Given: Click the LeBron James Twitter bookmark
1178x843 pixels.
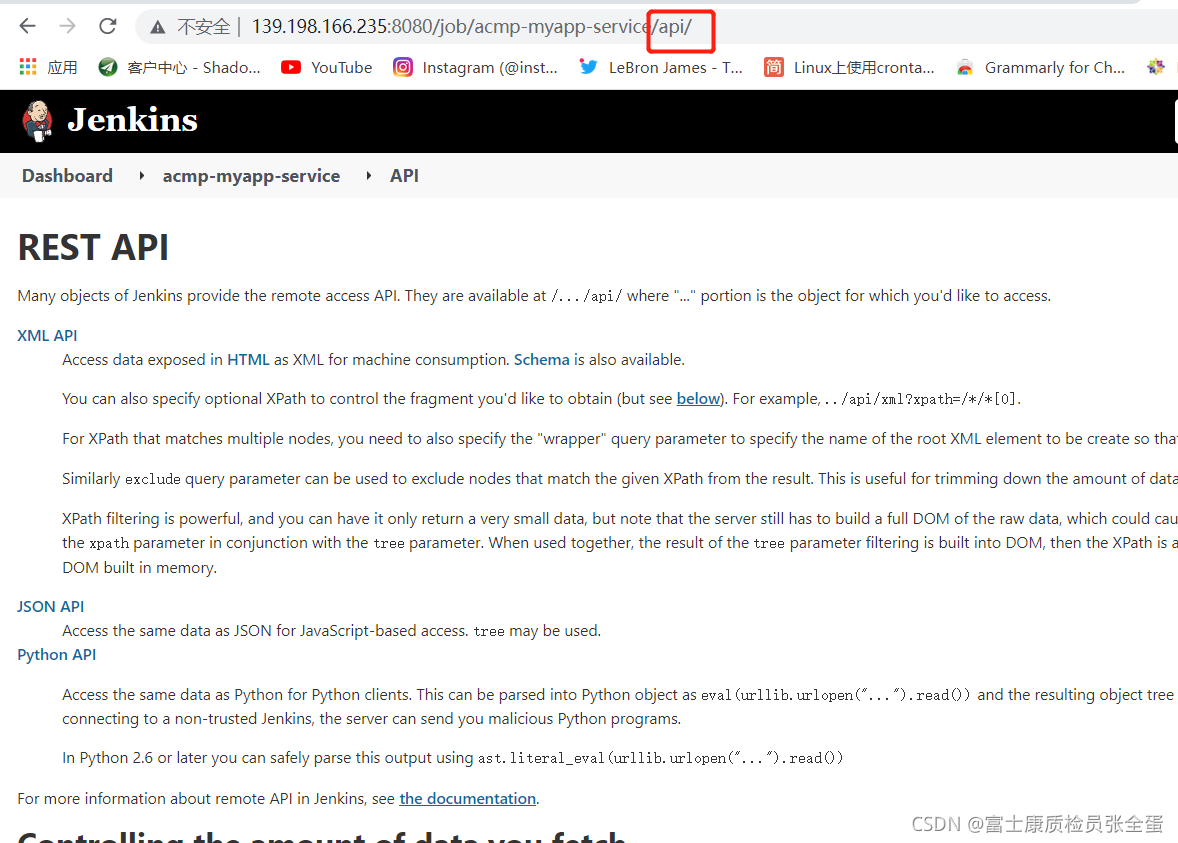Looking at the screenshot, I should (x=660, y=67).
